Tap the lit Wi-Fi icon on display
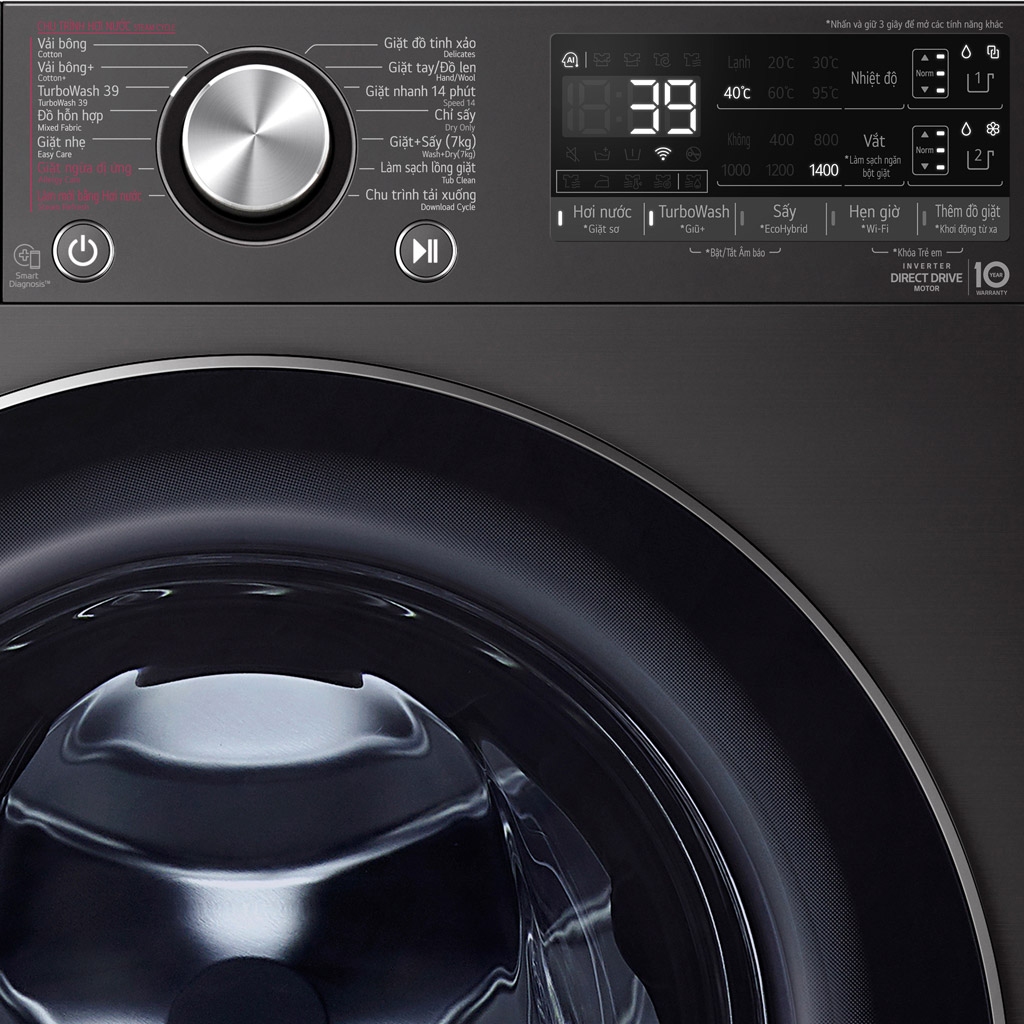This screenshot has height=1024, width=1024. [662, 153]
